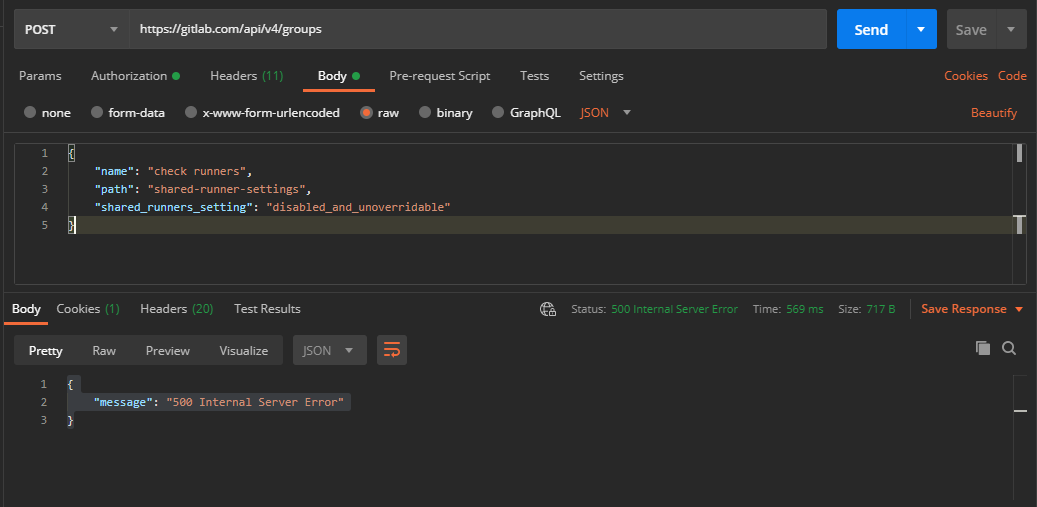Open the POST method dropdown

(70, 30)
